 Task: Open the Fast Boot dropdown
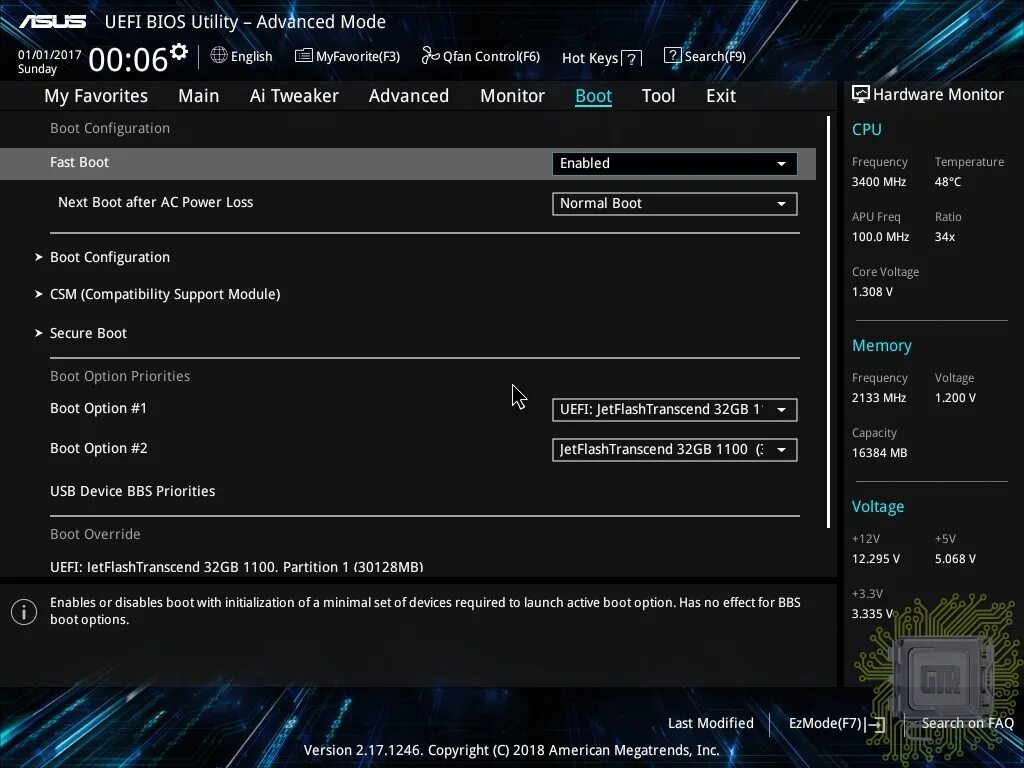pyautogui.click(x=675, y=163)
